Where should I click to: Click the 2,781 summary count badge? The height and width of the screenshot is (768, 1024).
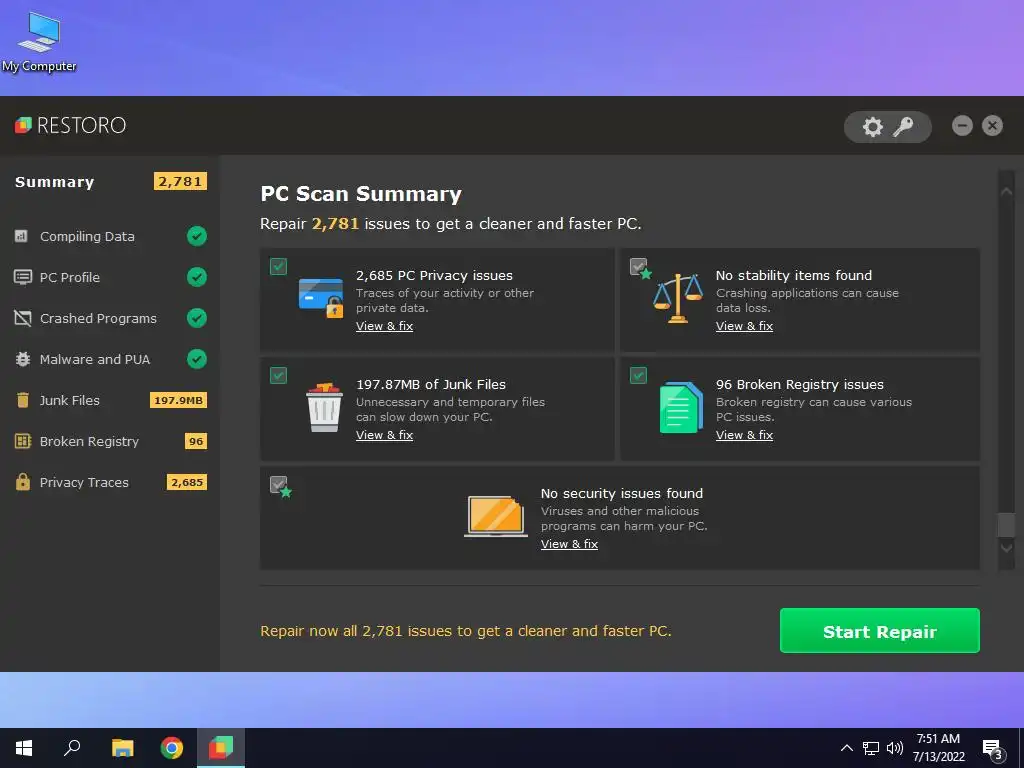(180, 182)
